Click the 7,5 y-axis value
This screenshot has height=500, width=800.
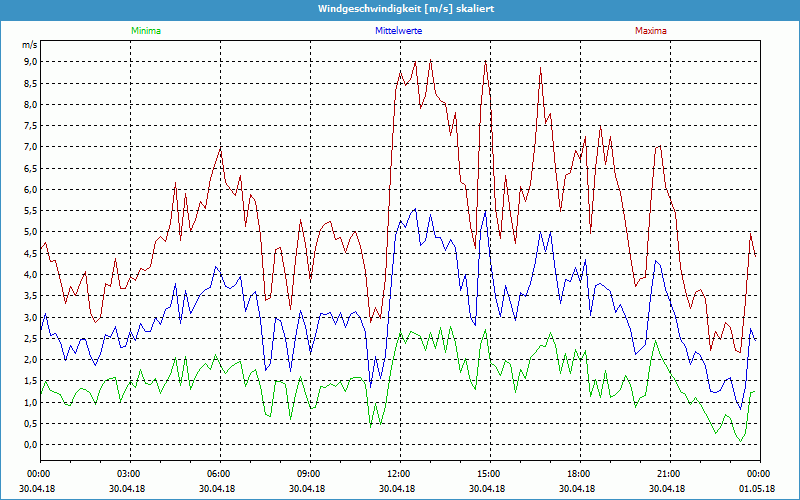pos(31,126)
